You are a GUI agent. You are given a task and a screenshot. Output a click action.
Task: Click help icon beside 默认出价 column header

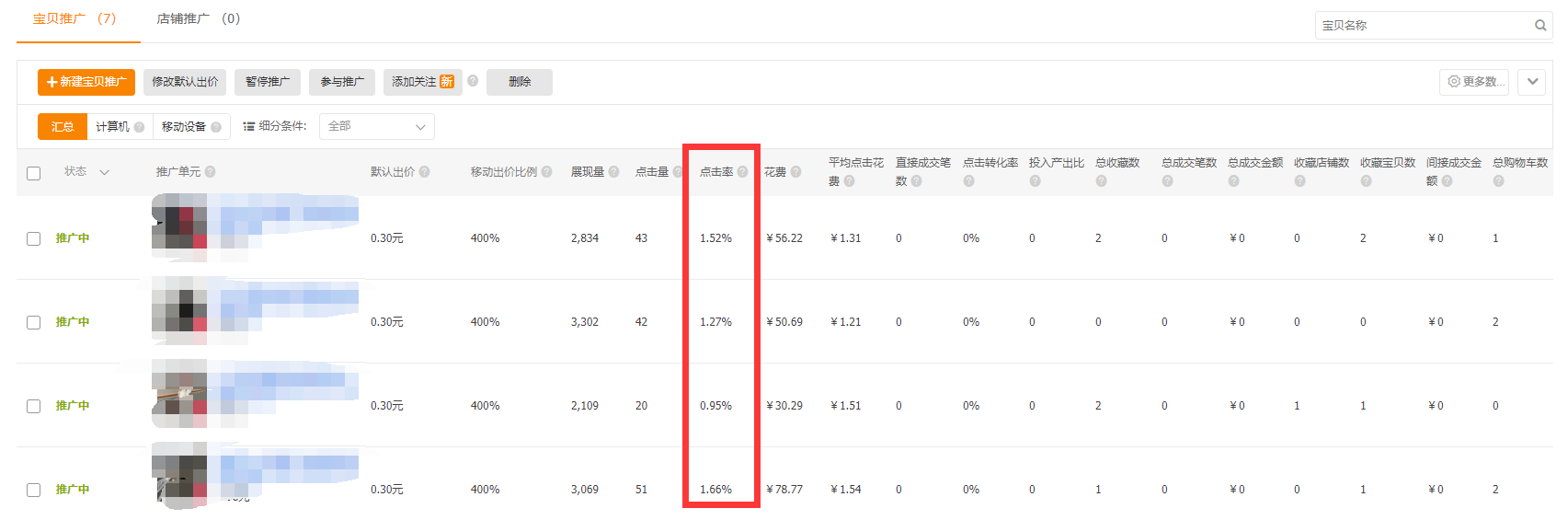(425, 172)
